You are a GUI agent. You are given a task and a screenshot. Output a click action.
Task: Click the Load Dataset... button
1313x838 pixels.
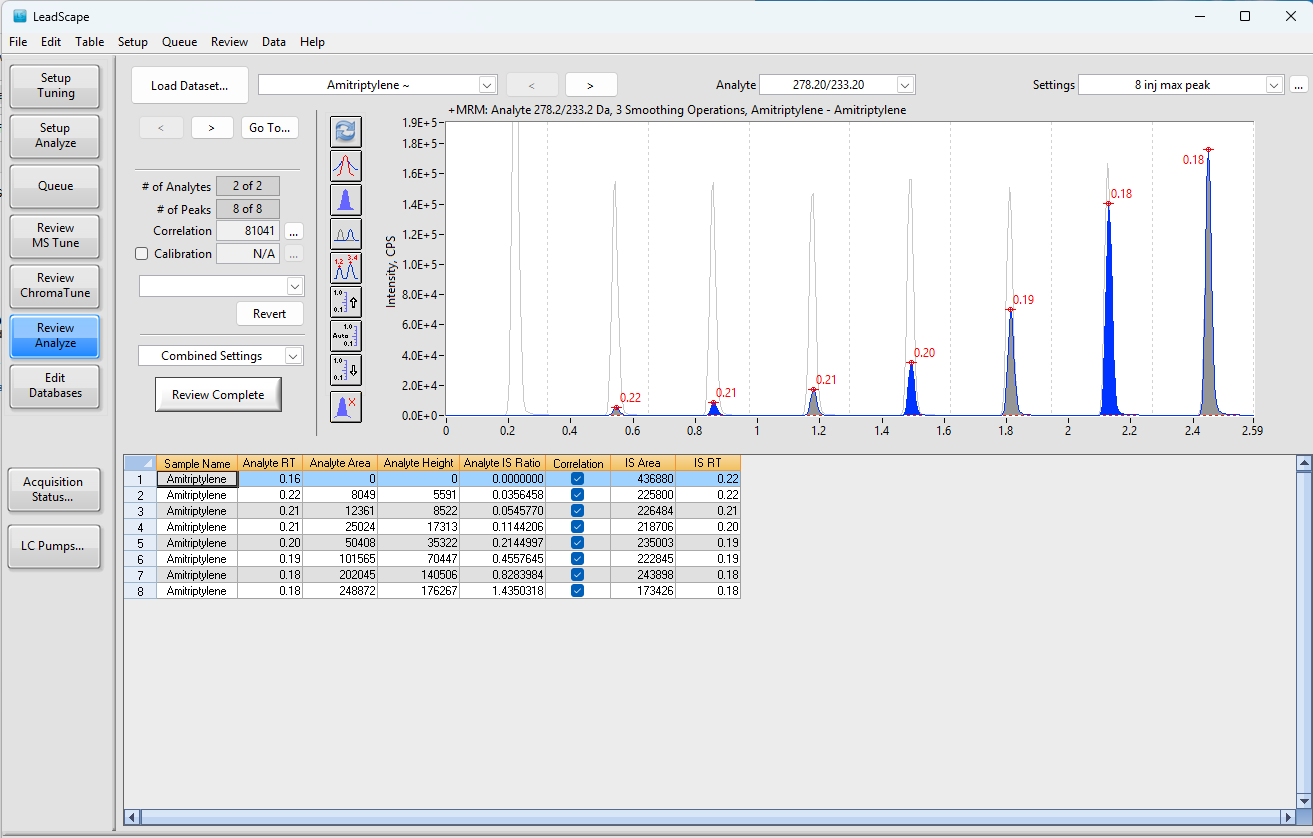[190, 85]
